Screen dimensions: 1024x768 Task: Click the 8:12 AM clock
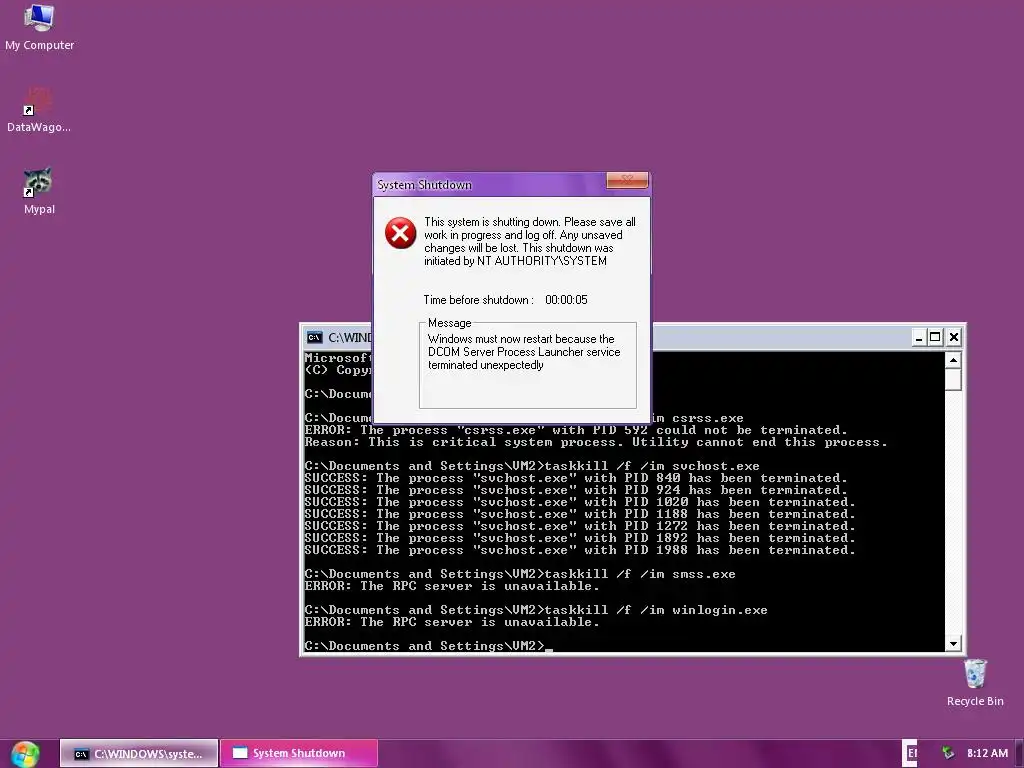click(x=987, y=753)
